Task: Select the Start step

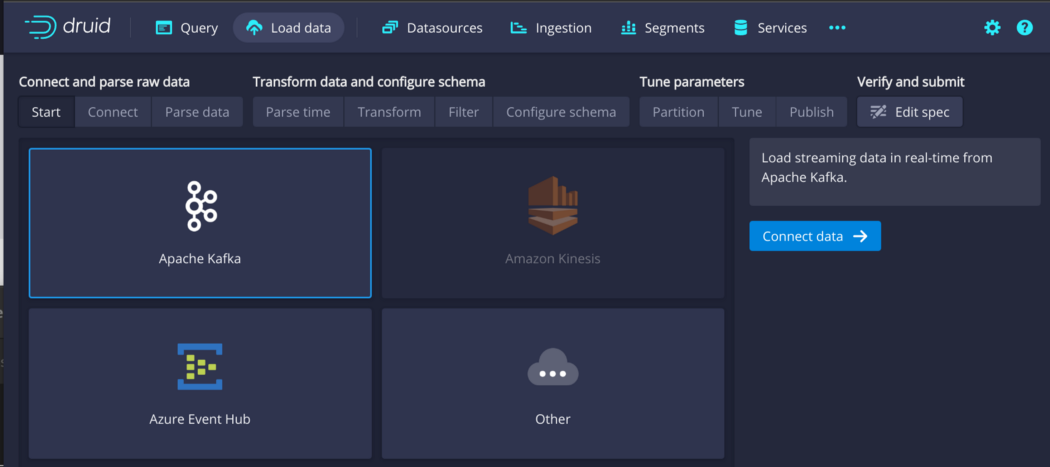Action: 46,112
